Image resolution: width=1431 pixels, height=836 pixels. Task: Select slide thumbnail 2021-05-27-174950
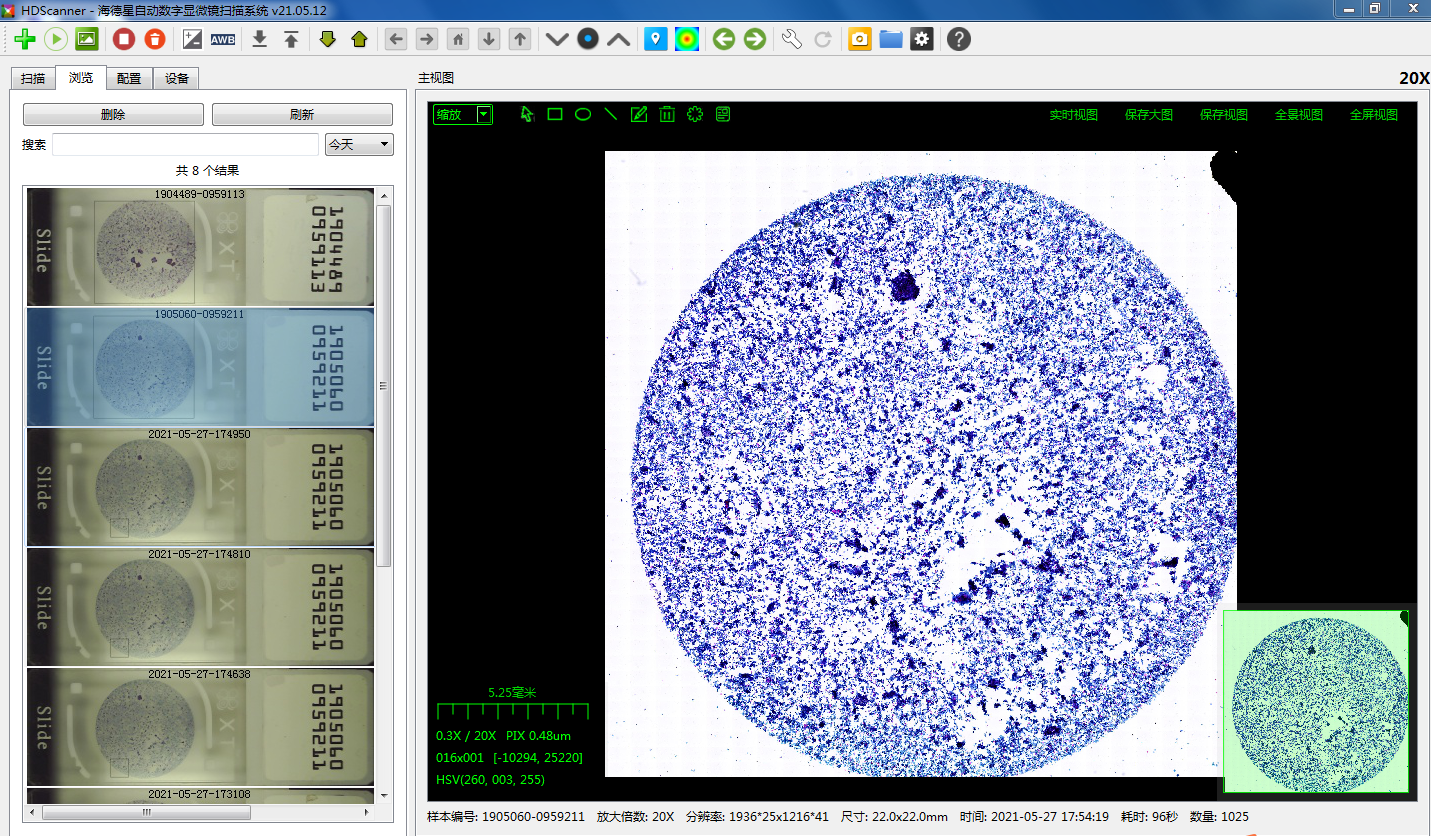pos(200,487)
